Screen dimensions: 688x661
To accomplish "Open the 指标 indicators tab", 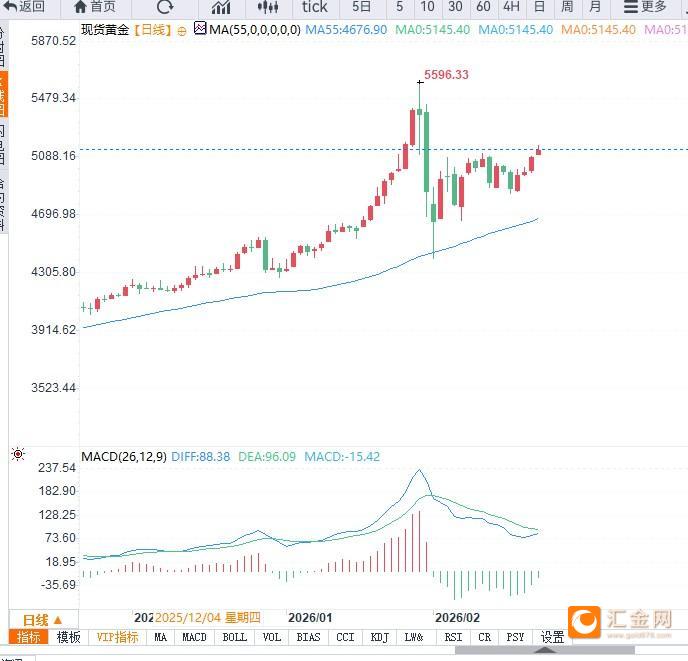I will point(29,637).
